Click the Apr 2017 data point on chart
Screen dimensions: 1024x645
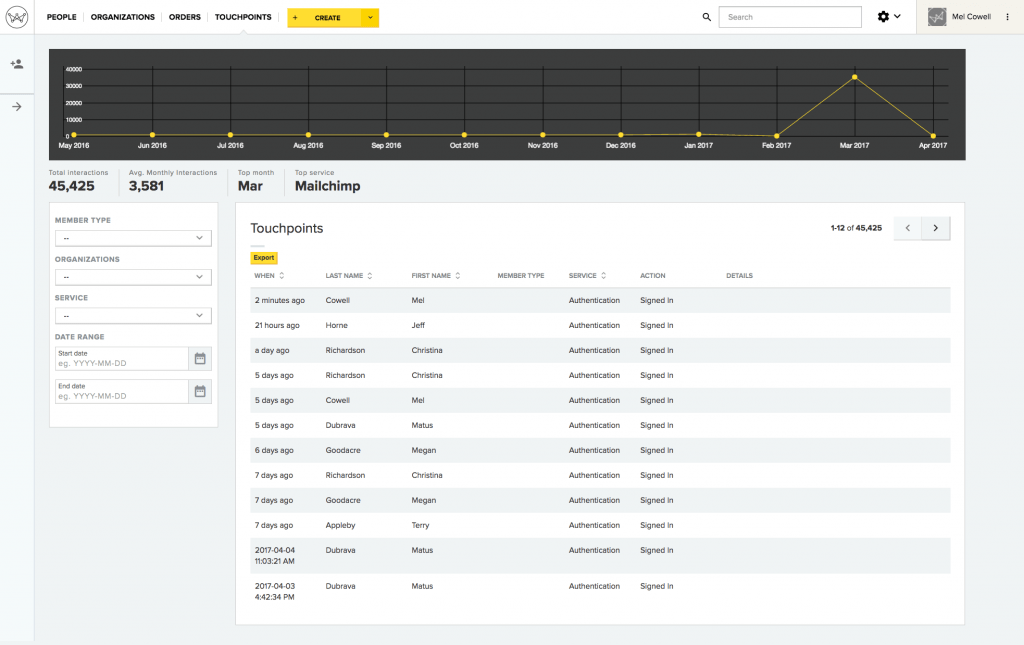[x=933, y=136]
